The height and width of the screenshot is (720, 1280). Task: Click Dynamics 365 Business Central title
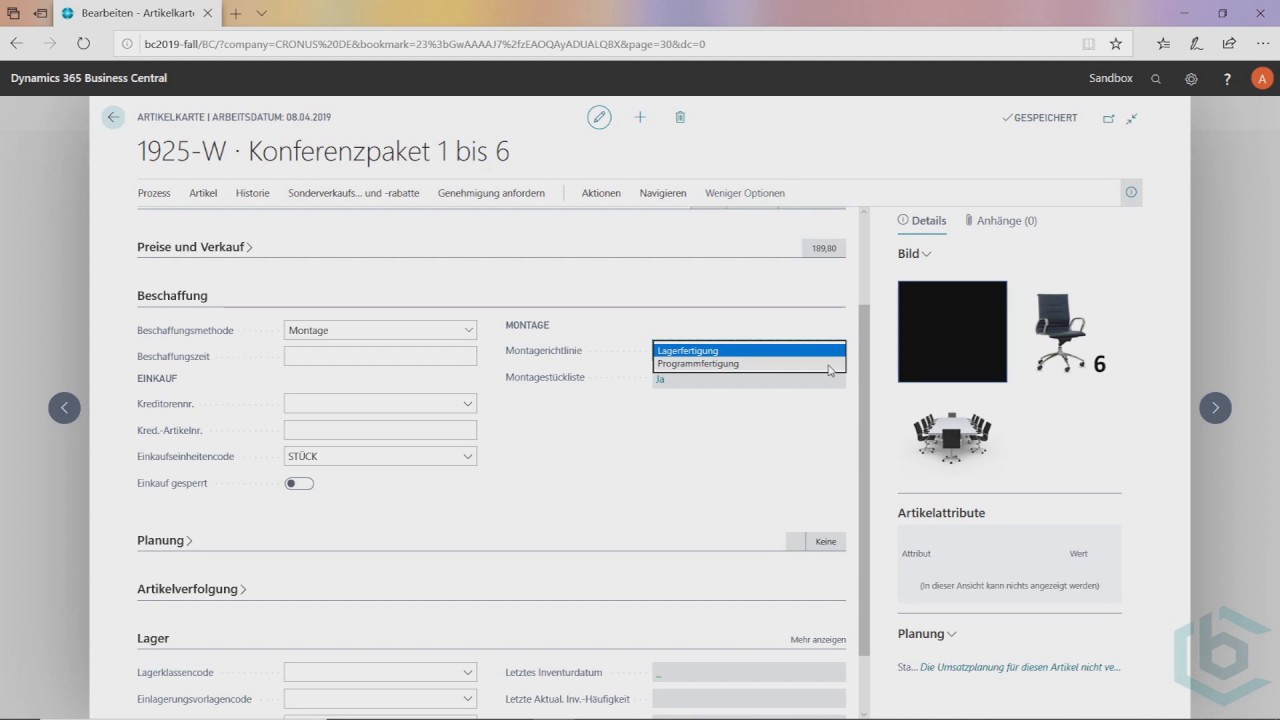[89, 78]
